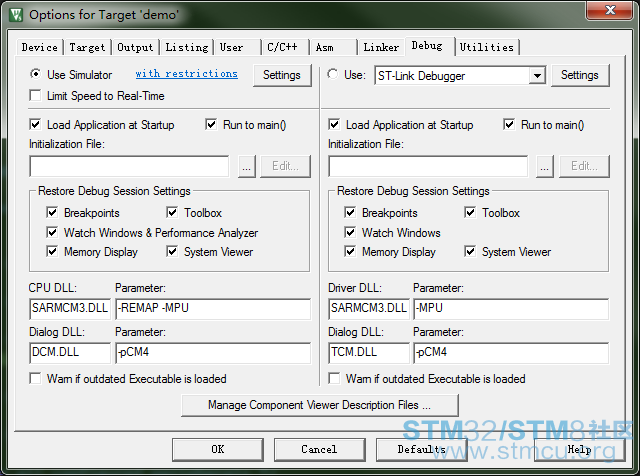Enable simulator Warn if outdated Executable
The image size is (640, 476).
[36, 378]
